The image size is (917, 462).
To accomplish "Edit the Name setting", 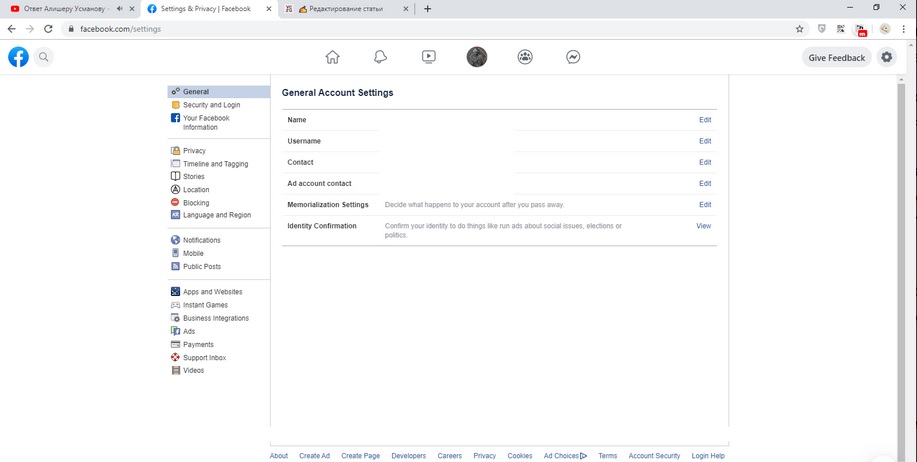I will tap(705, 120).
